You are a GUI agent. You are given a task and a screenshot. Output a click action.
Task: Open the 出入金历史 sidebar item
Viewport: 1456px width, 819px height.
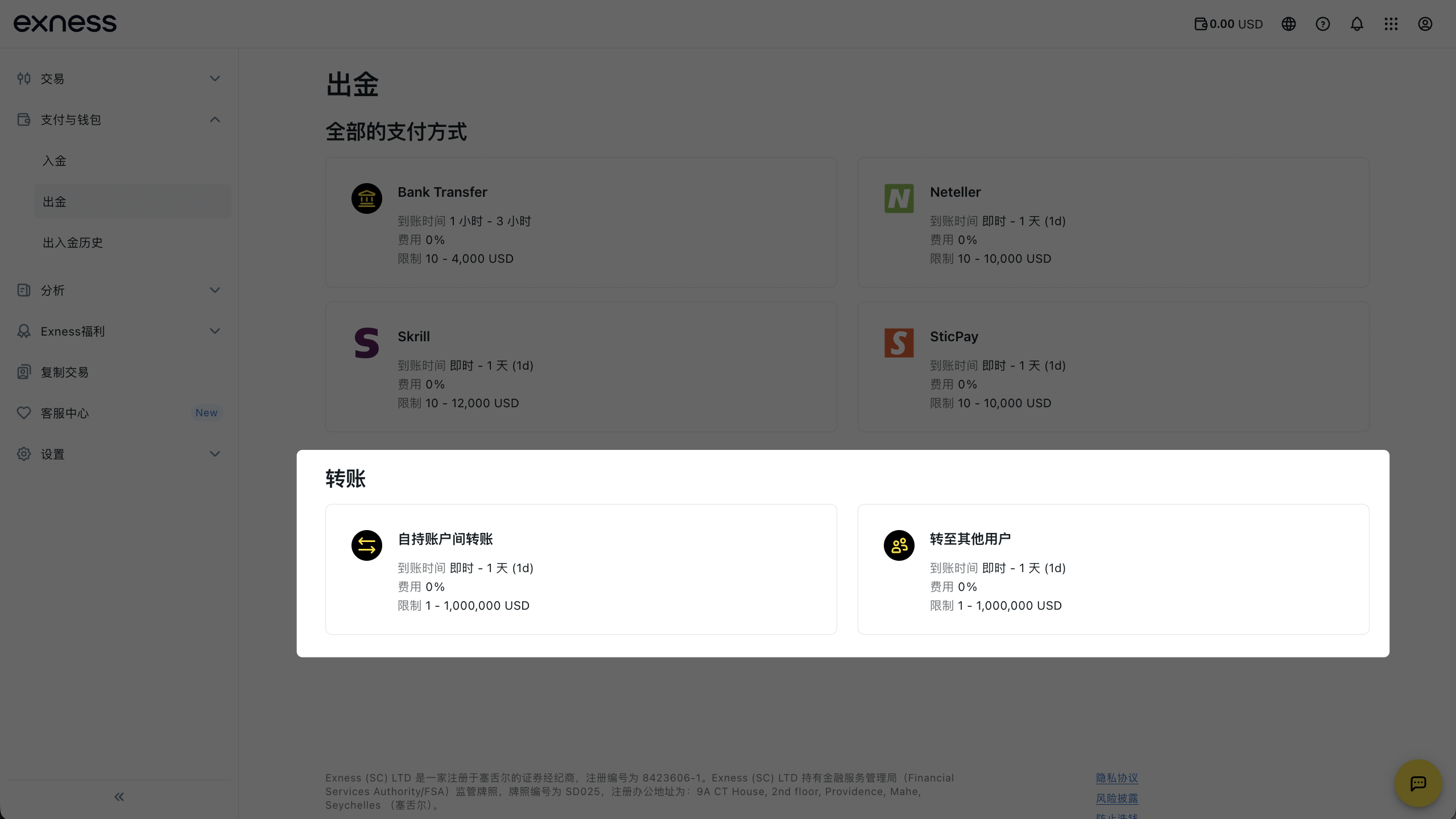pyautogui.click(x=72, y=242)
